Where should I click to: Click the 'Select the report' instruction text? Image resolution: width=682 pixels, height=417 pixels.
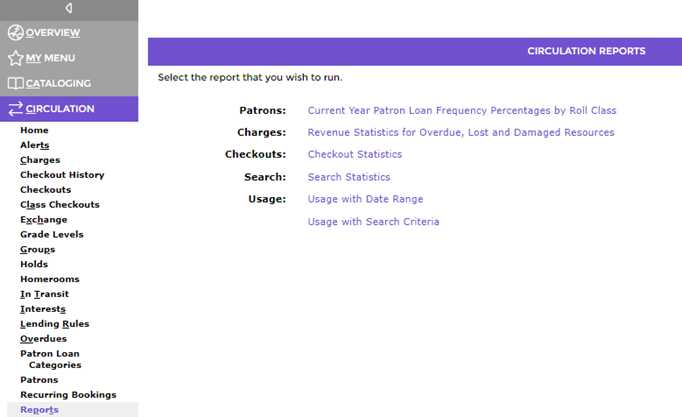250,77
